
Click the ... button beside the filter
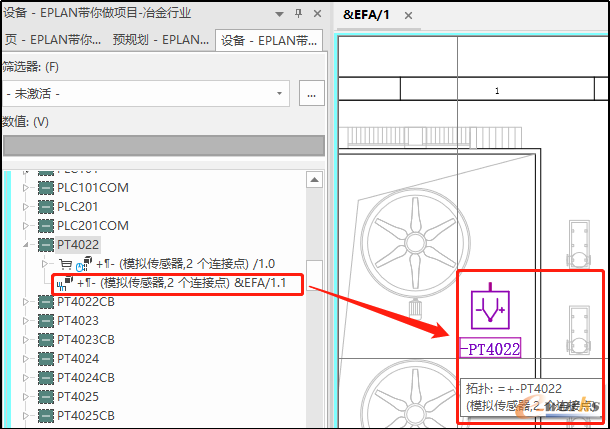[x=312, y=94]
